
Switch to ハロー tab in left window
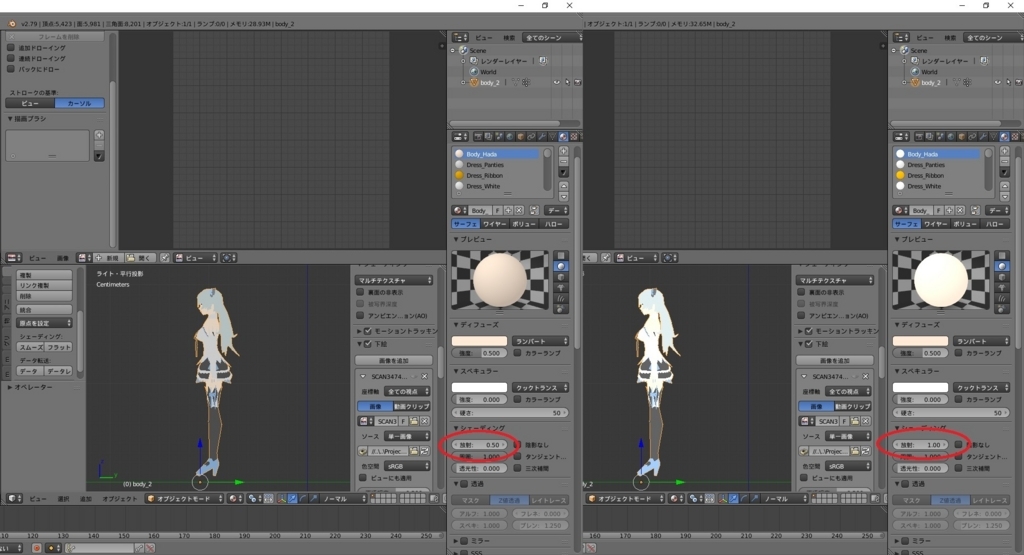pos(554,224)
